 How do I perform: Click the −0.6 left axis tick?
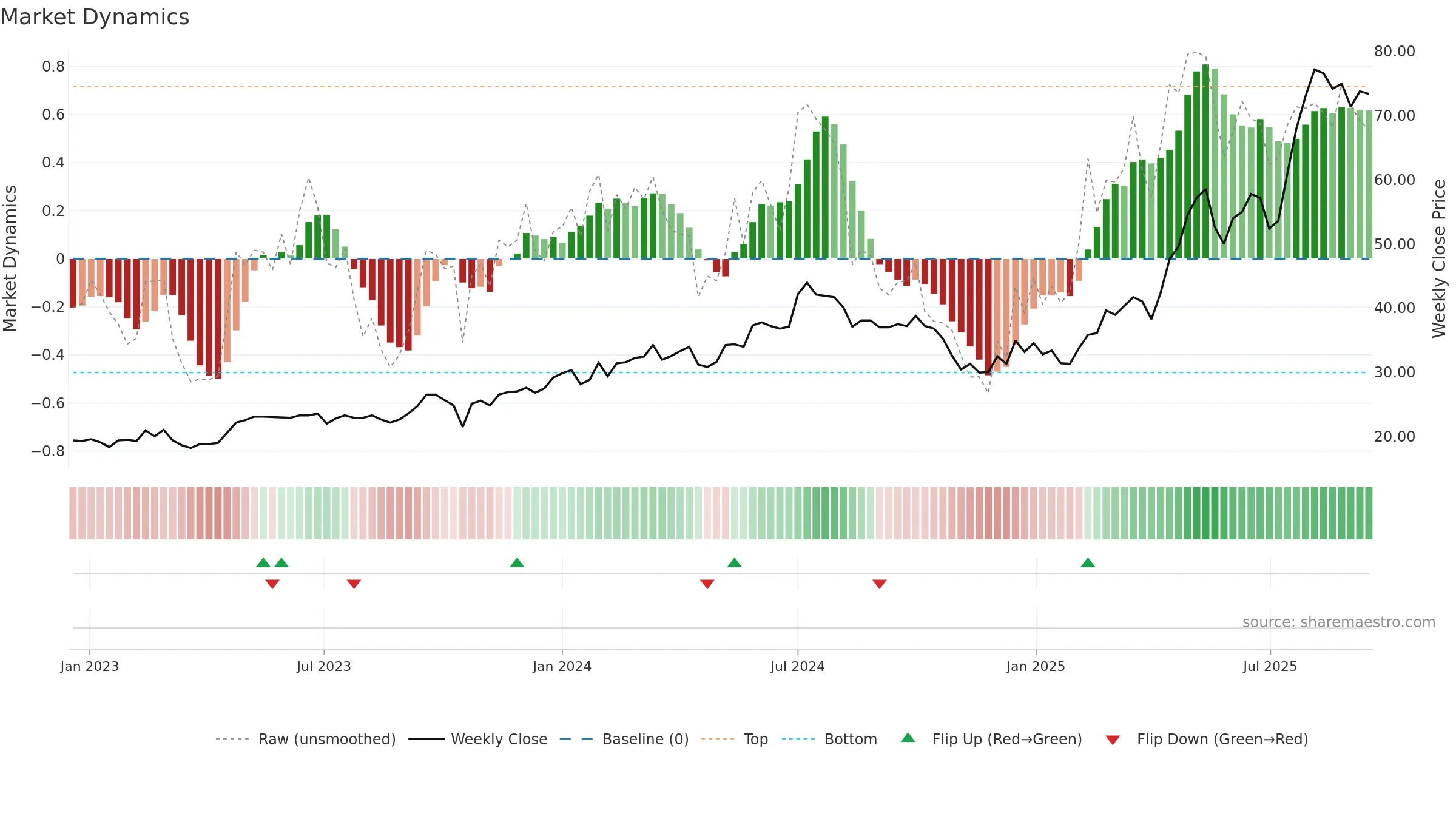[48, 403]
